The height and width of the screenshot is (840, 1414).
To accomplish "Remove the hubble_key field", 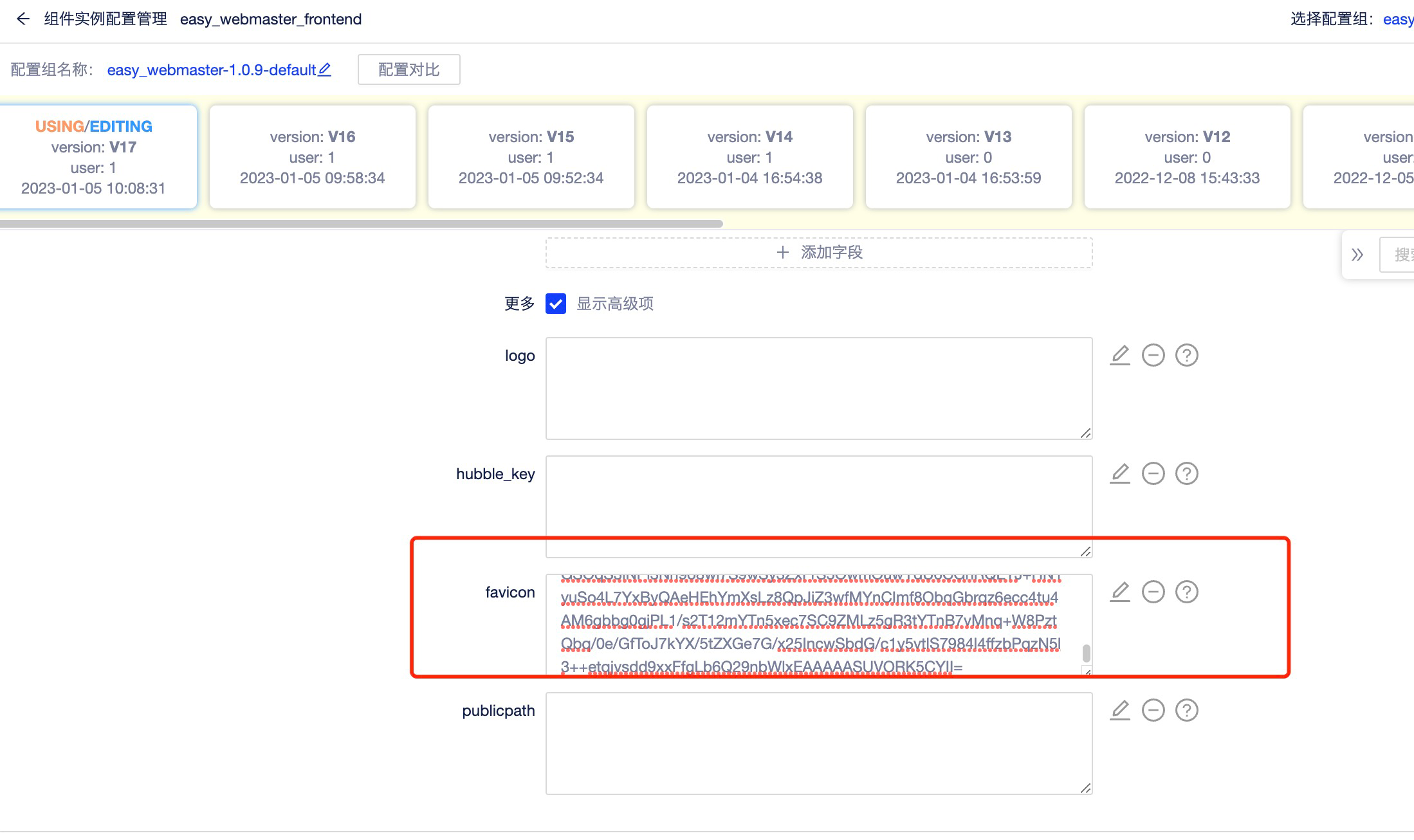I will (x=1153, y=473).
